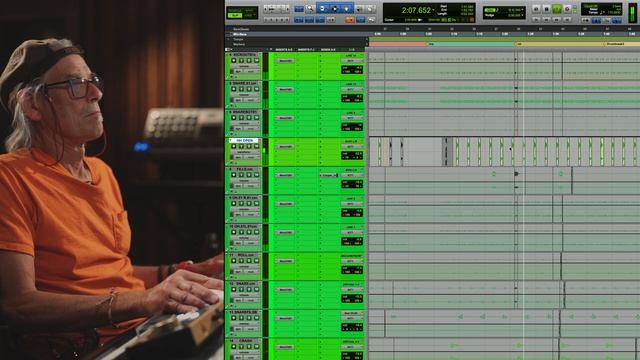Toggle the orange-highlighted toolbar button
The image size is (640, 360).
point(350,19)
